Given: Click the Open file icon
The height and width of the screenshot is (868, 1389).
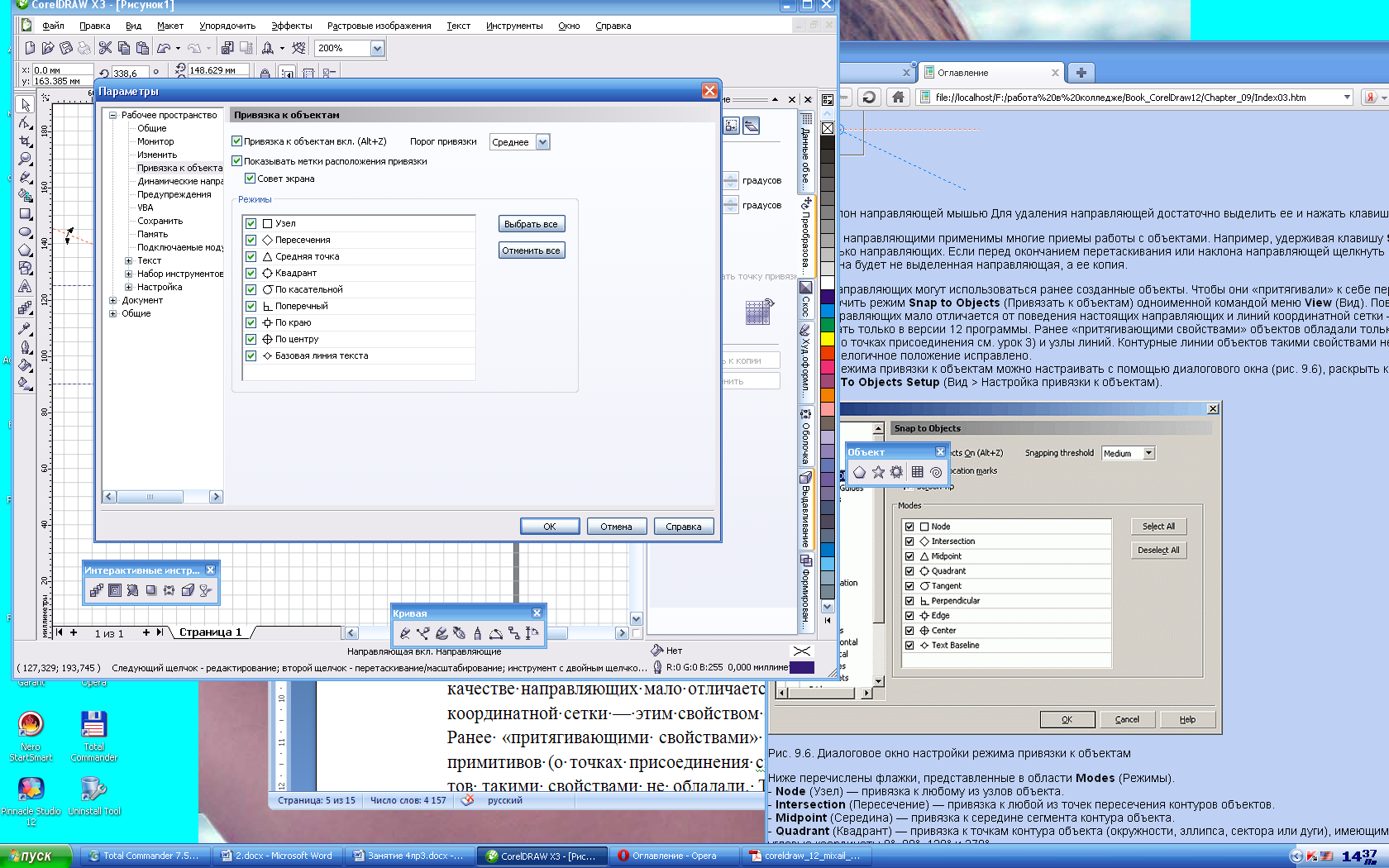Looking at the screenshot, I should (48, 48).
